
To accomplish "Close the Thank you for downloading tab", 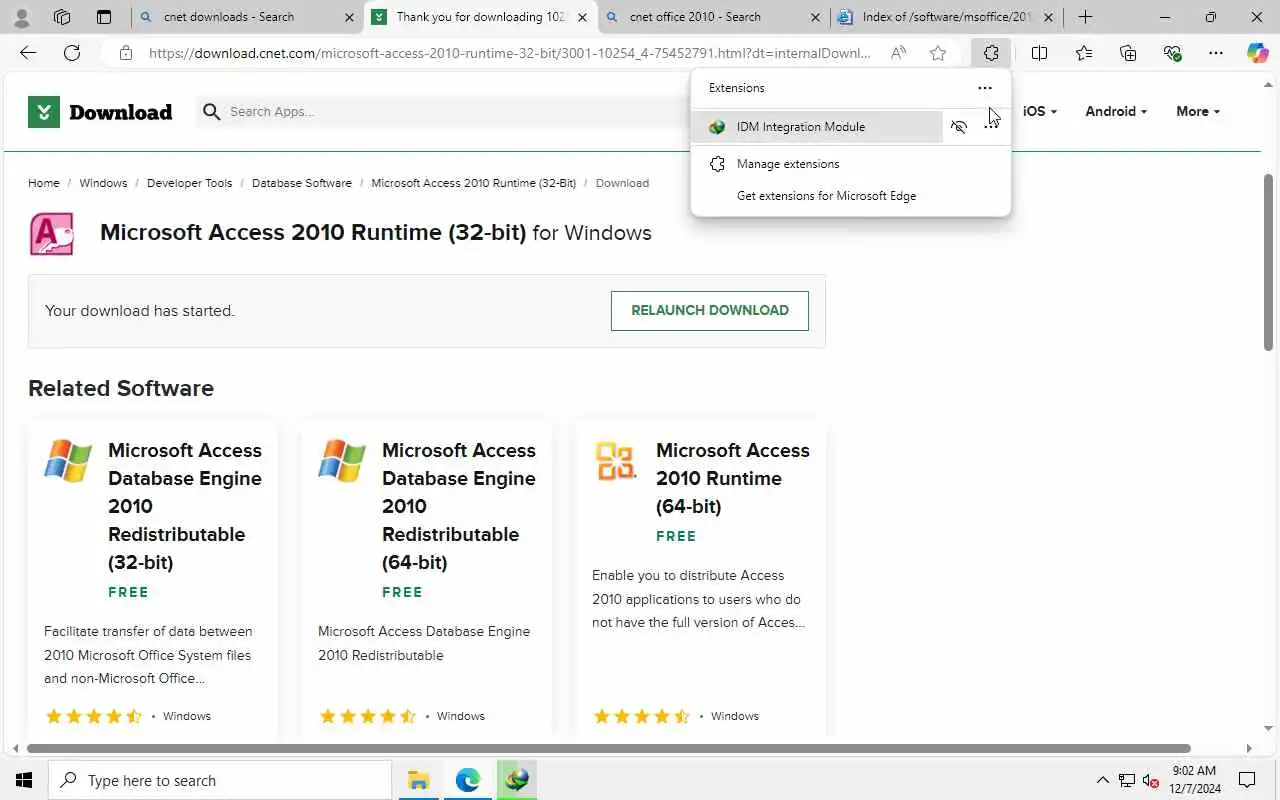I will click(x=582, y=17).
